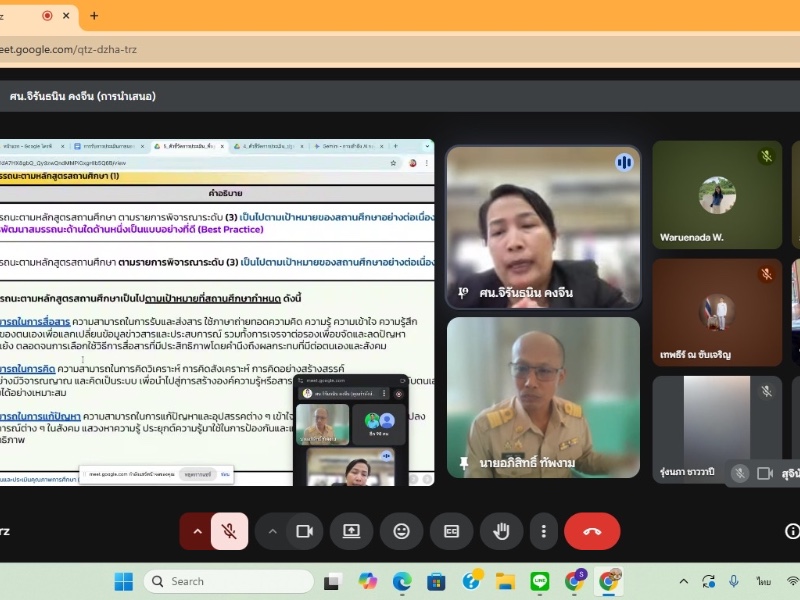
Task: Open Microsoft Edge from the taskbar
Action: pyautogui.click(x=401, y=581)
